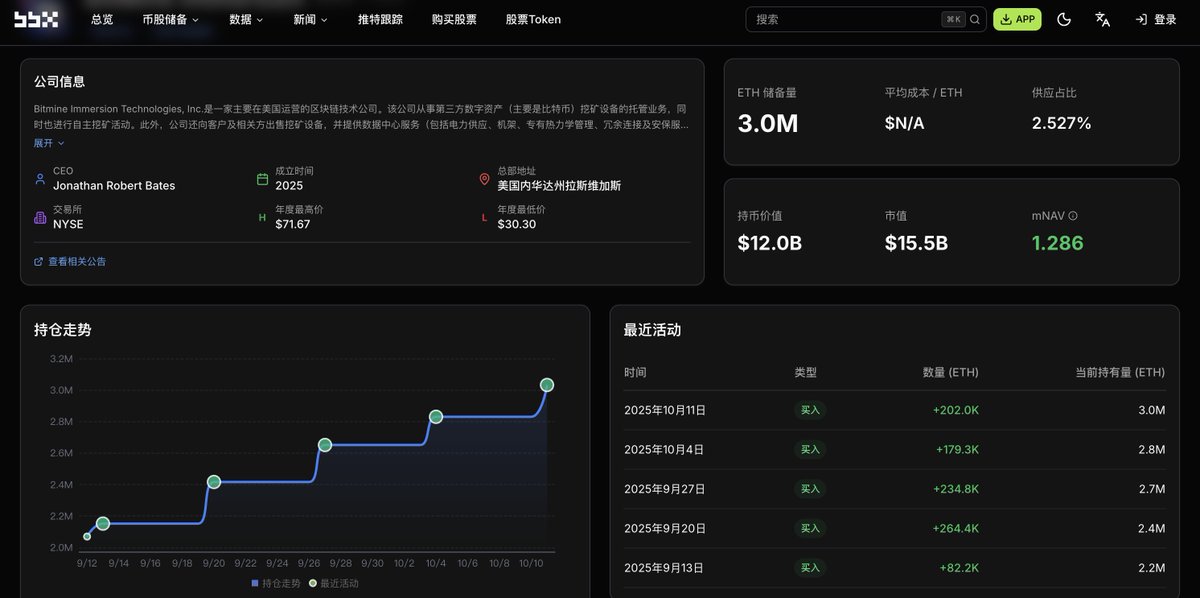Open the 数据 dropdown menu
The height and width of the screenshot is (598, 1200).
point(246,19)
